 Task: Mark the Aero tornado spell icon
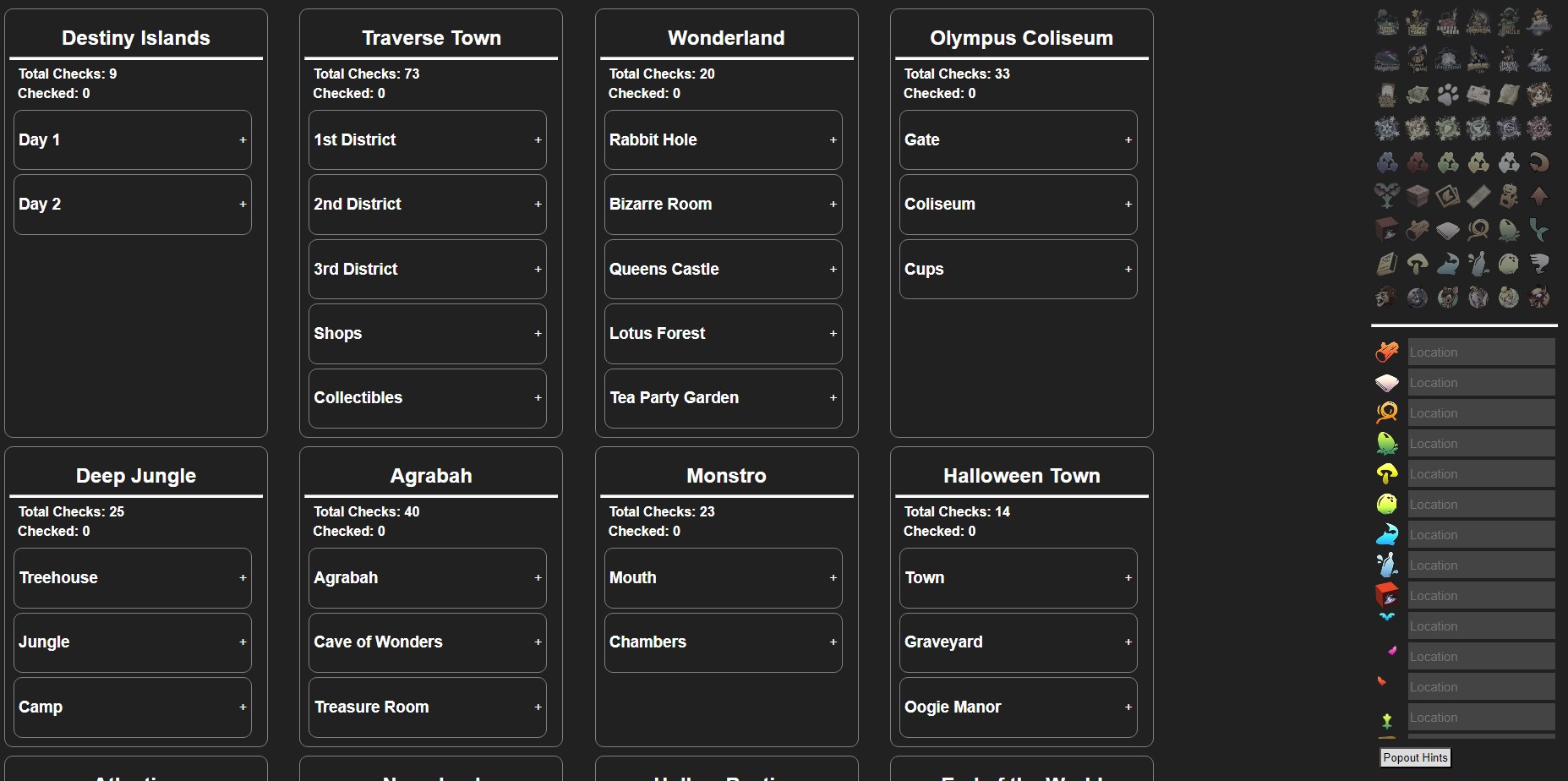point(1478,128)
